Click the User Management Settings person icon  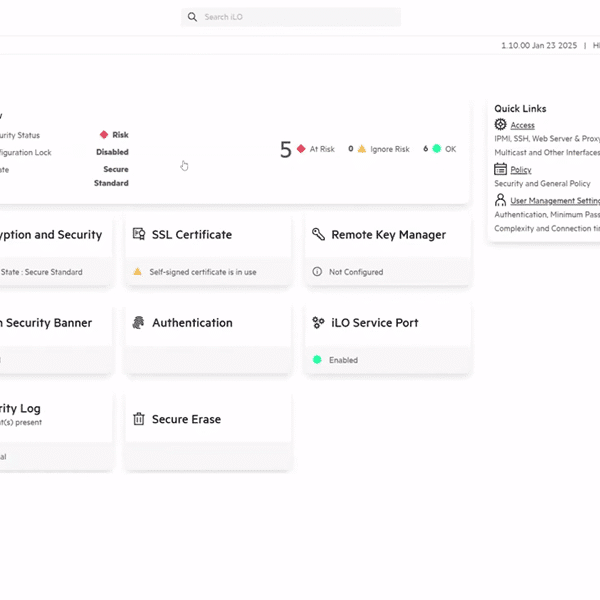tap(501, 200)
